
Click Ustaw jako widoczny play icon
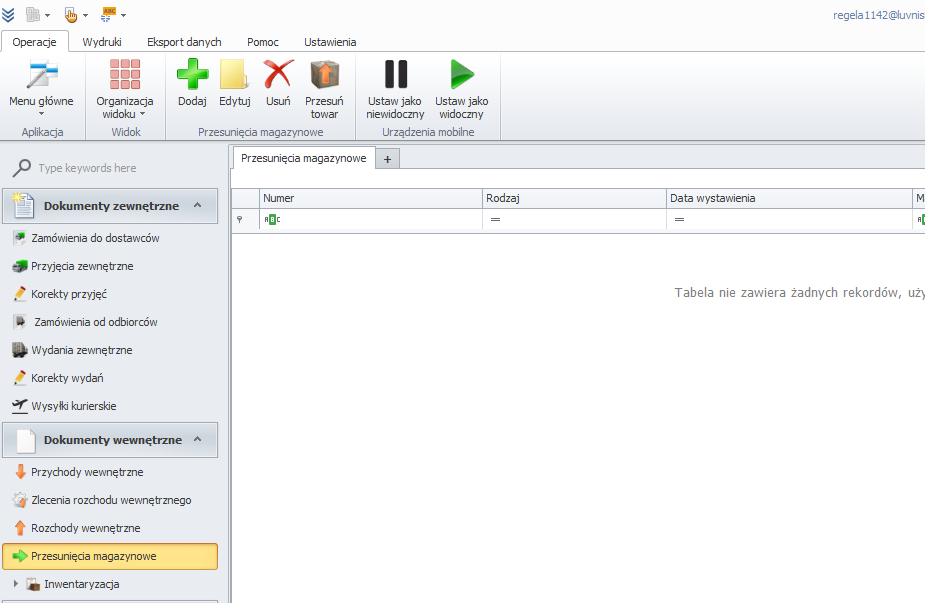[461, 74]
